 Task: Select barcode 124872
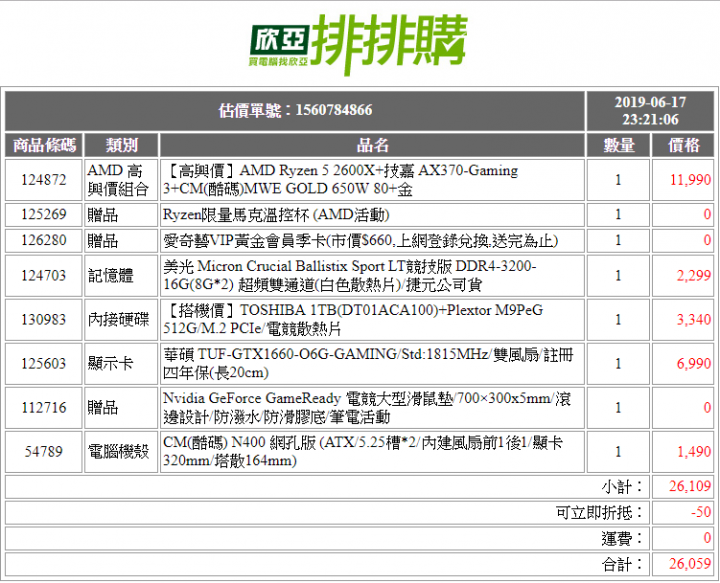tap(44, 179)
